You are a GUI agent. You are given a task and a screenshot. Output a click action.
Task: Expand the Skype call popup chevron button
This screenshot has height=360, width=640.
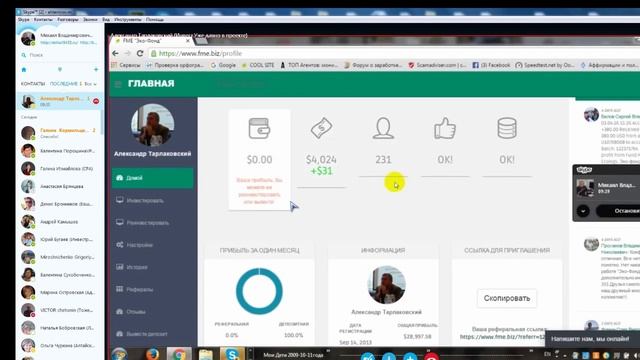pos(583,211)
